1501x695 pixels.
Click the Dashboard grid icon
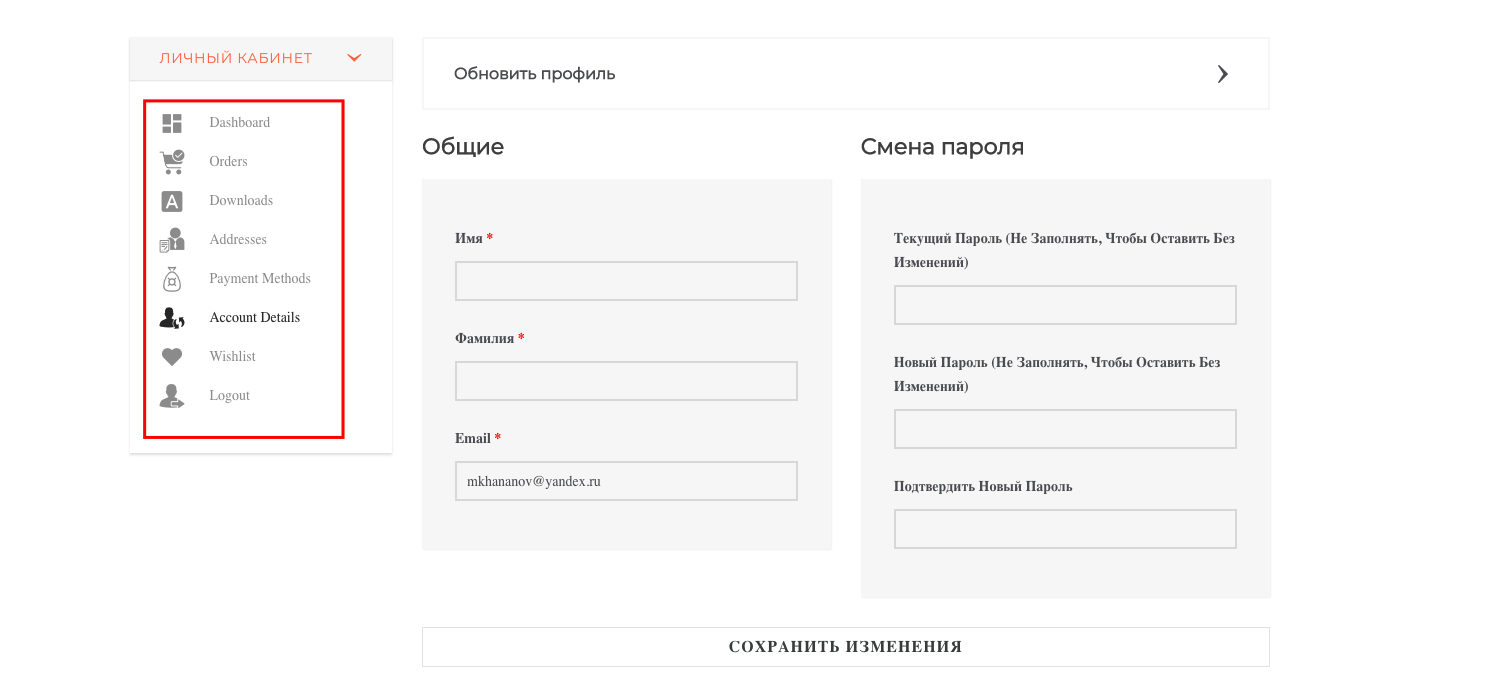[x=172, y=123]
